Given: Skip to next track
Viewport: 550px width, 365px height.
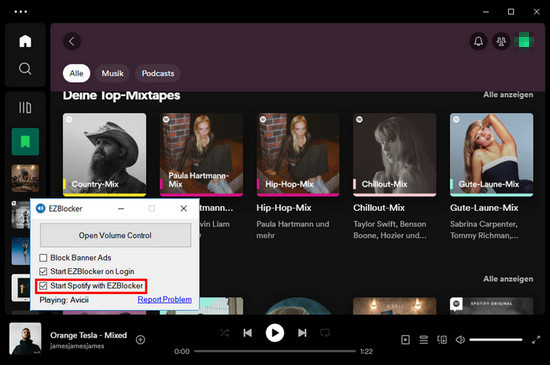Looking at the screenshot, I should (302, 333).
